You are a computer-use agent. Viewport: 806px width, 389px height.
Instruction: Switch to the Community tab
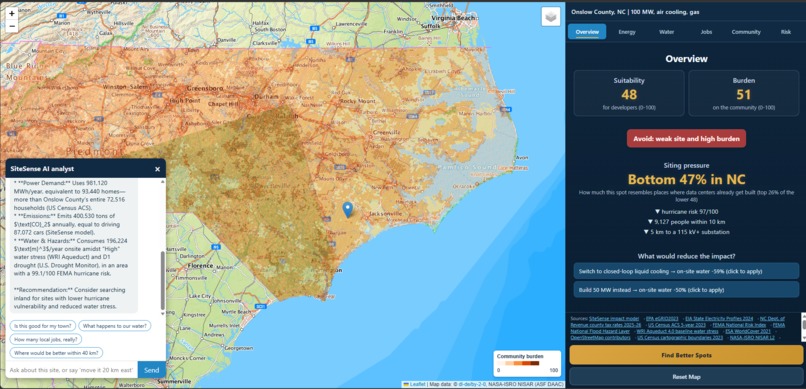tap(746, 32)
